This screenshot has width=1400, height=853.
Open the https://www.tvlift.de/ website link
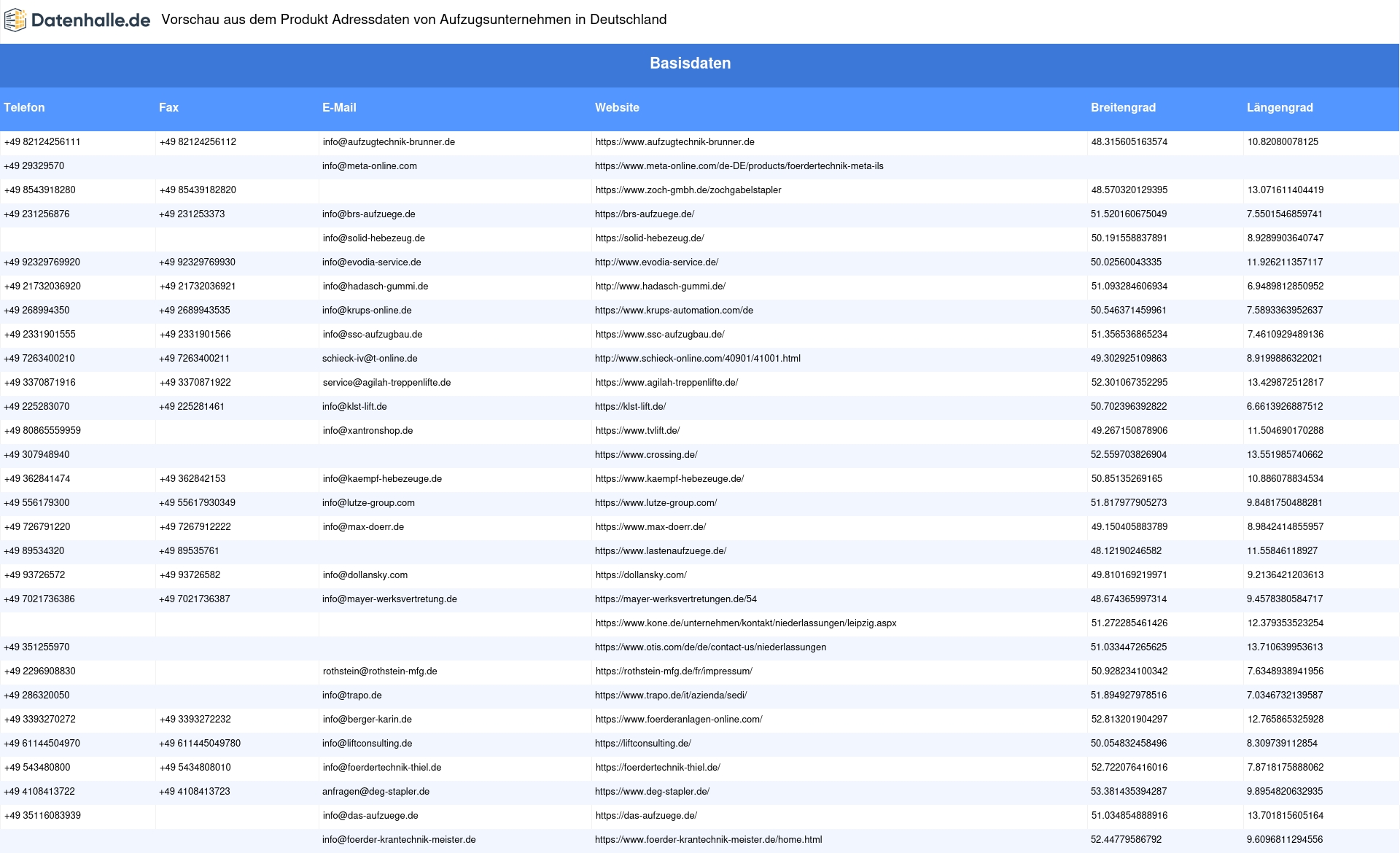point(637,431)
